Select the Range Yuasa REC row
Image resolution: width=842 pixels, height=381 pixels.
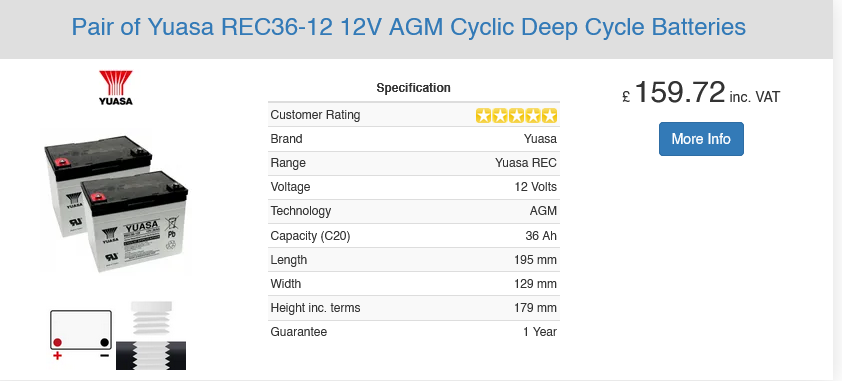click(x=413, y=163)
